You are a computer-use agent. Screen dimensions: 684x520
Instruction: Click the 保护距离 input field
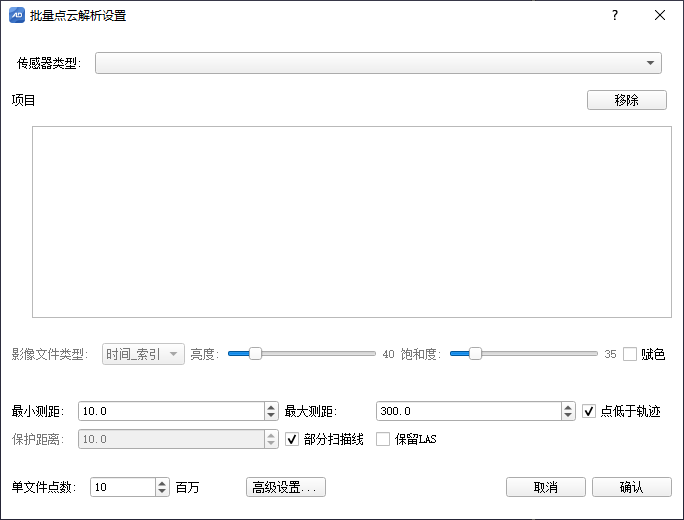click(171, 439)
